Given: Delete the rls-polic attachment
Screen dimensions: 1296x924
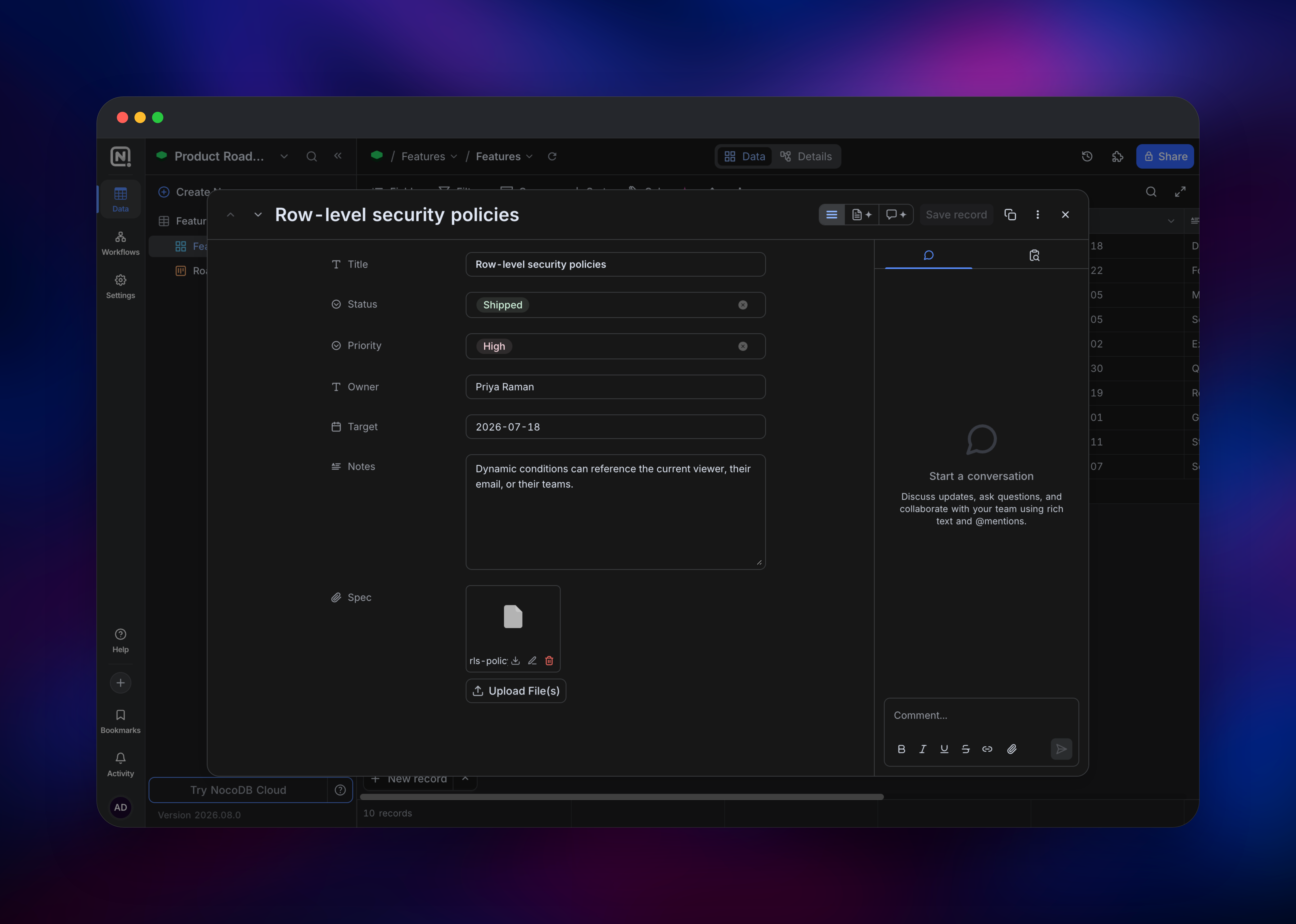Looking at the screenshot, I should 549,661.
